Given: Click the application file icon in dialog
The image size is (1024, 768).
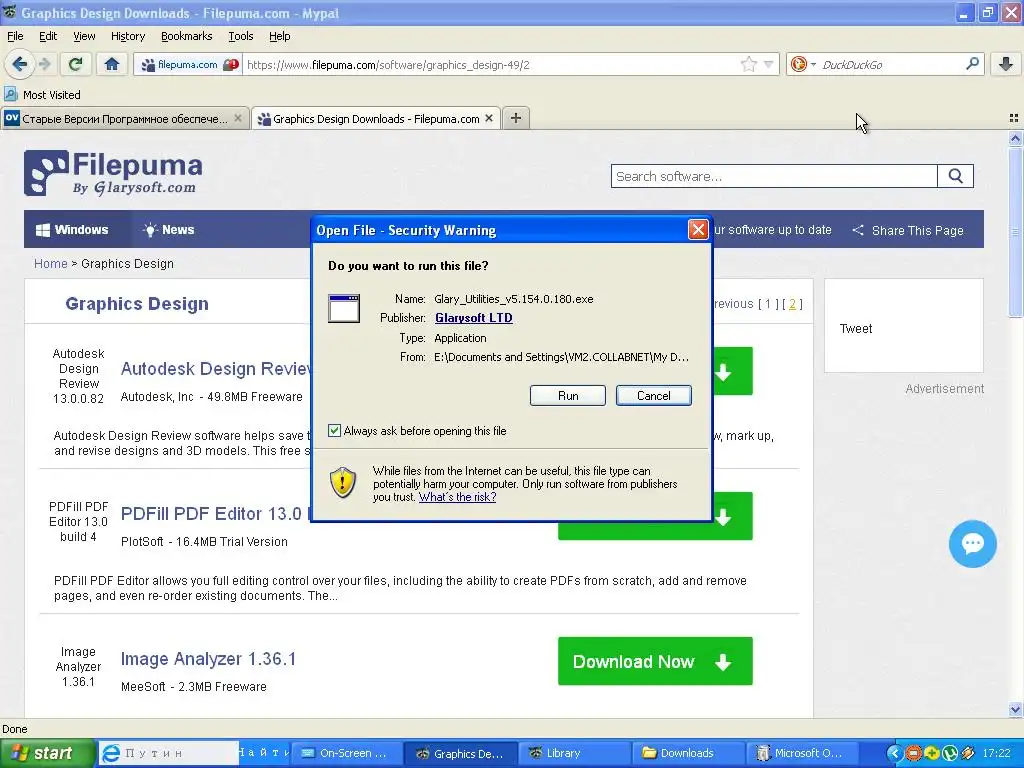Looking at the screenshot, I should (x=344, y=308).
